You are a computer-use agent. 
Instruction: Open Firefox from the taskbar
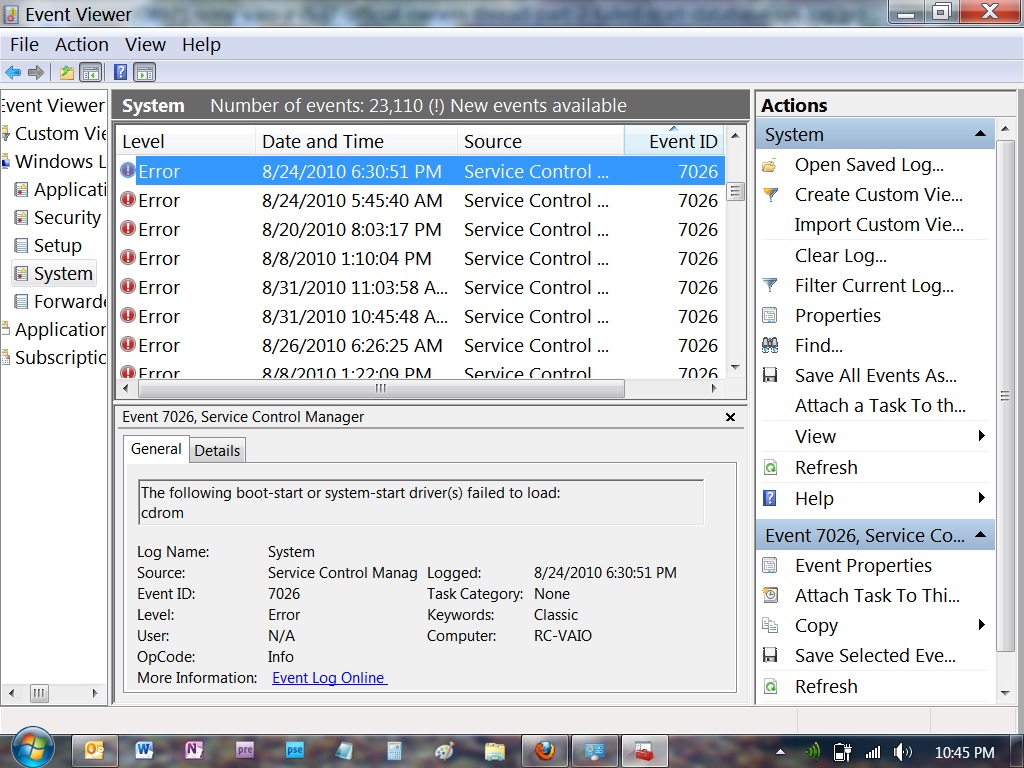pos(544,750)
